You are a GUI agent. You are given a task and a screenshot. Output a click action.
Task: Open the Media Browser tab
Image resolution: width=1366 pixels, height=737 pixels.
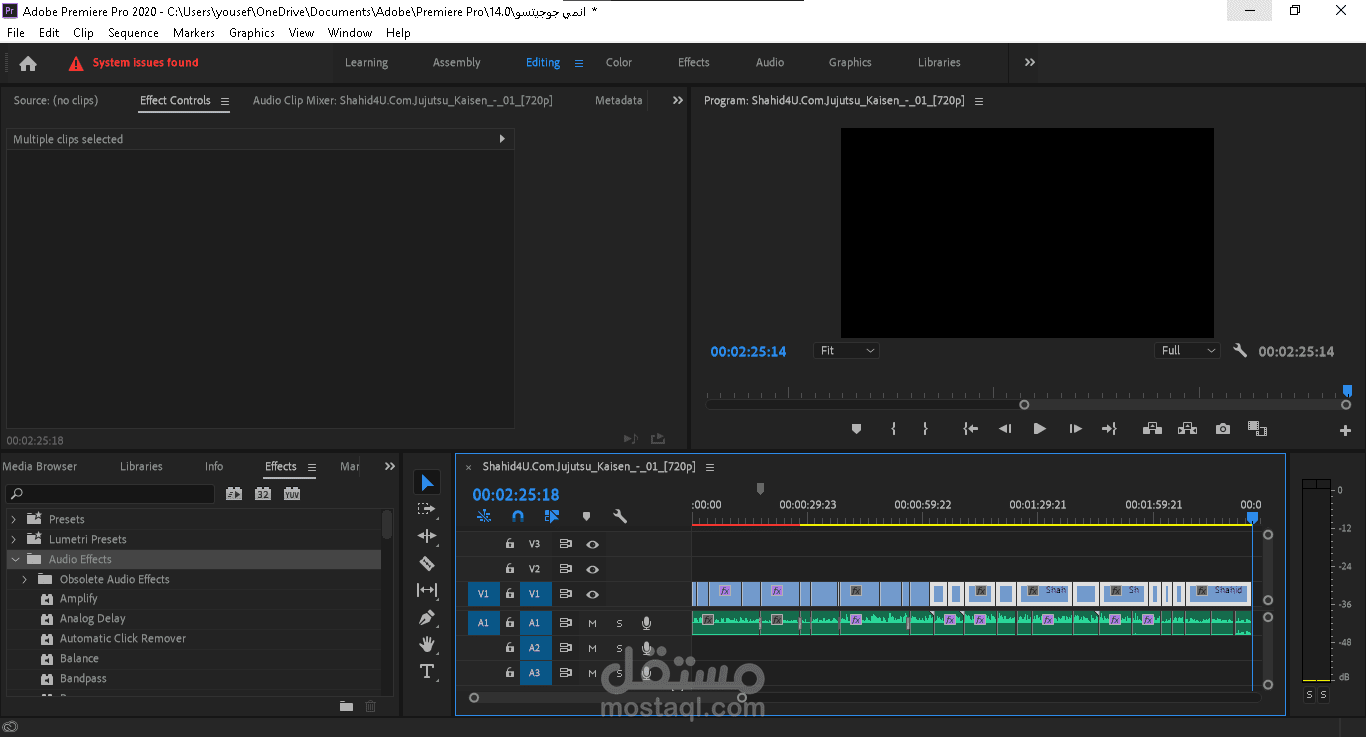pos(40,466)
